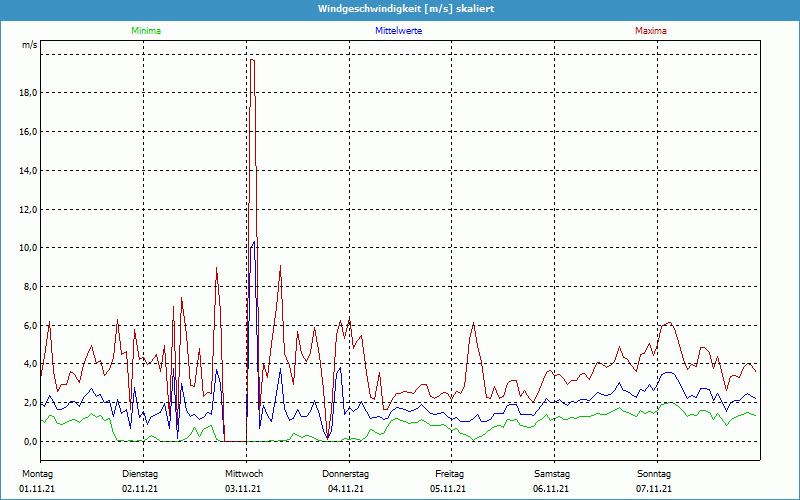The height and width of the screenshot is (500, 800).
Task: Click the green Minima legend label
Action: point(146,31)
